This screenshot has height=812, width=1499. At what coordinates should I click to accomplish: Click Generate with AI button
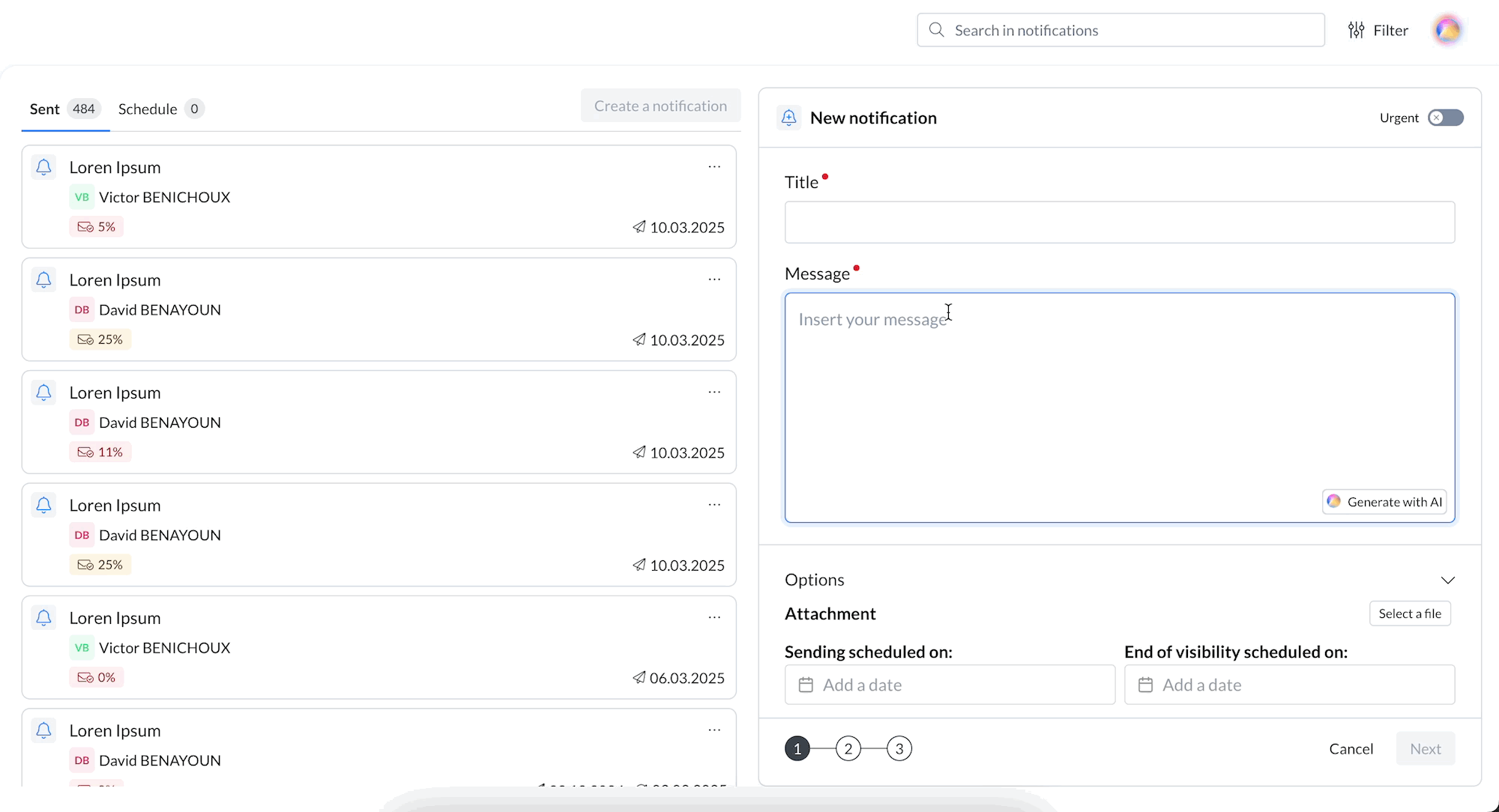click(x=1384, y=502)
